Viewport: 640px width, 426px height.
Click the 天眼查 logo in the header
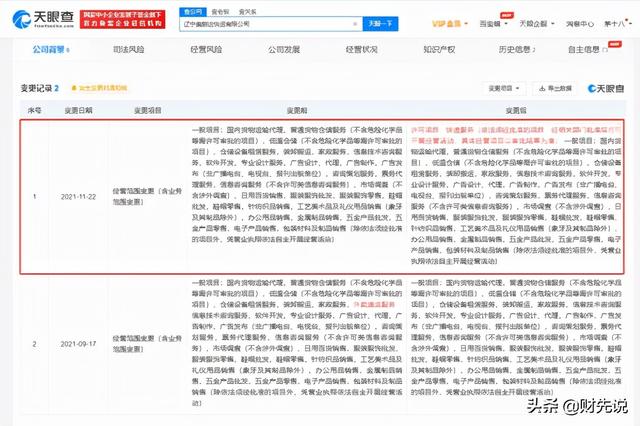point(43,19)
